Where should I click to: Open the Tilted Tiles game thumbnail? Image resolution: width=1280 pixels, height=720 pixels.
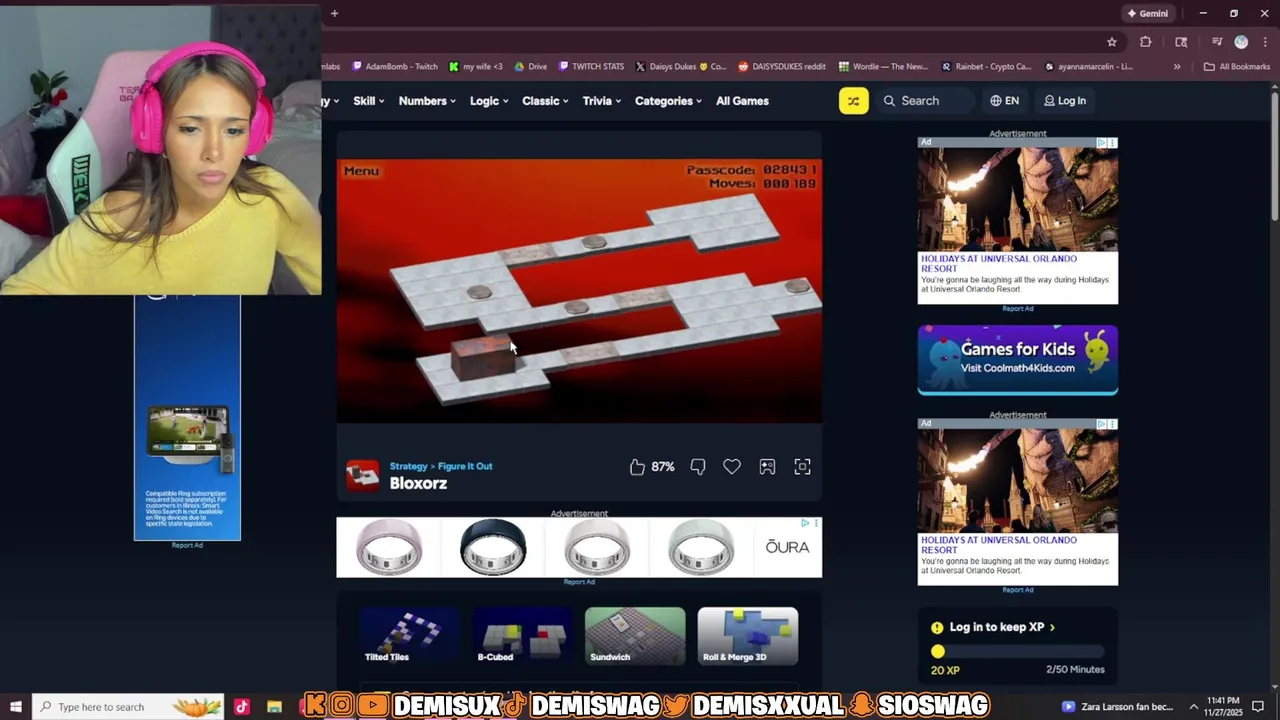(408, 635)
